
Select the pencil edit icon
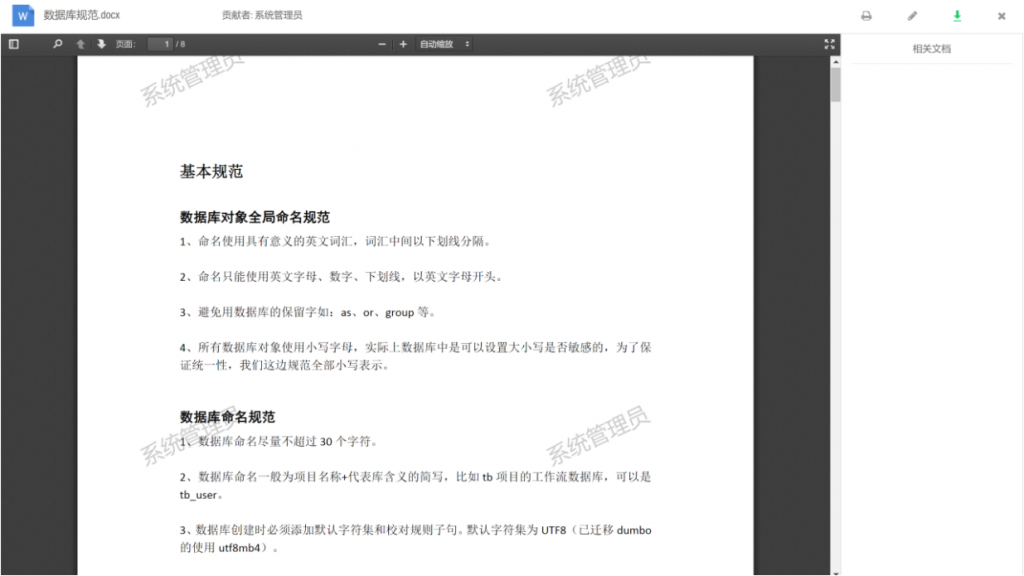(913, 15)
